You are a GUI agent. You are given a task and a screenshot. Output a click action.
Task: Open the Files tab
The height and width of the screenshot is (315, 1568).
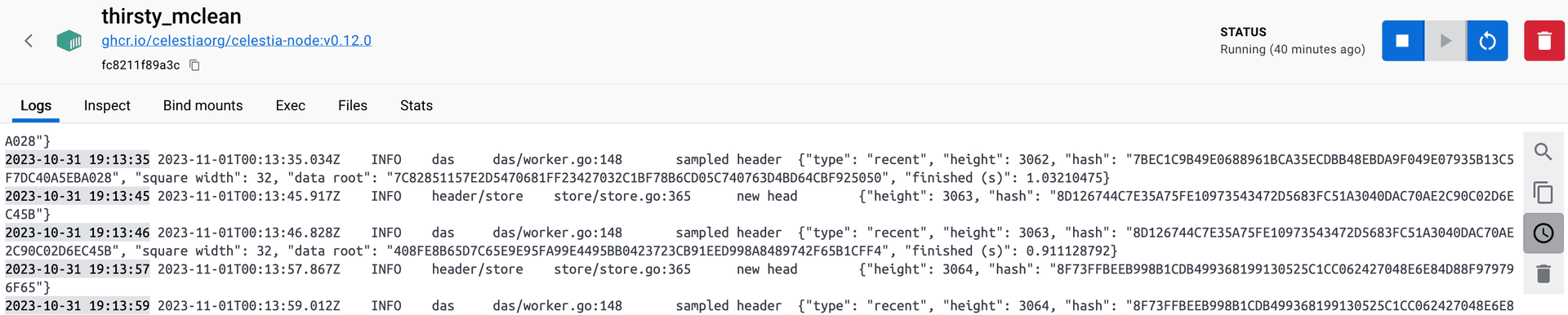(x=353, y=105)
